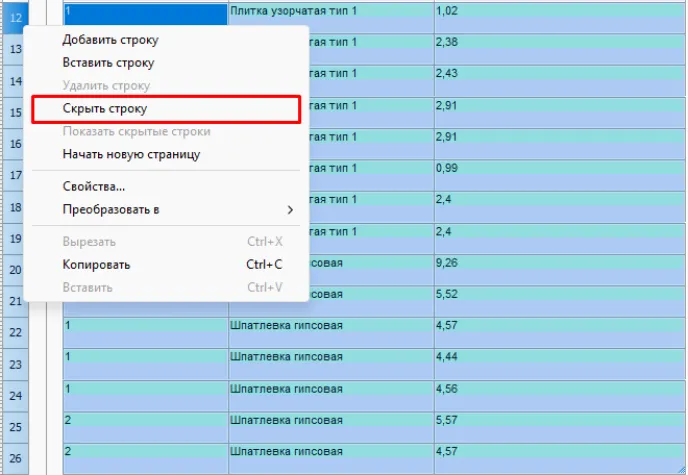Select cell with value 0,99
This screenshot has height=475, width=688.
point(558,168)
